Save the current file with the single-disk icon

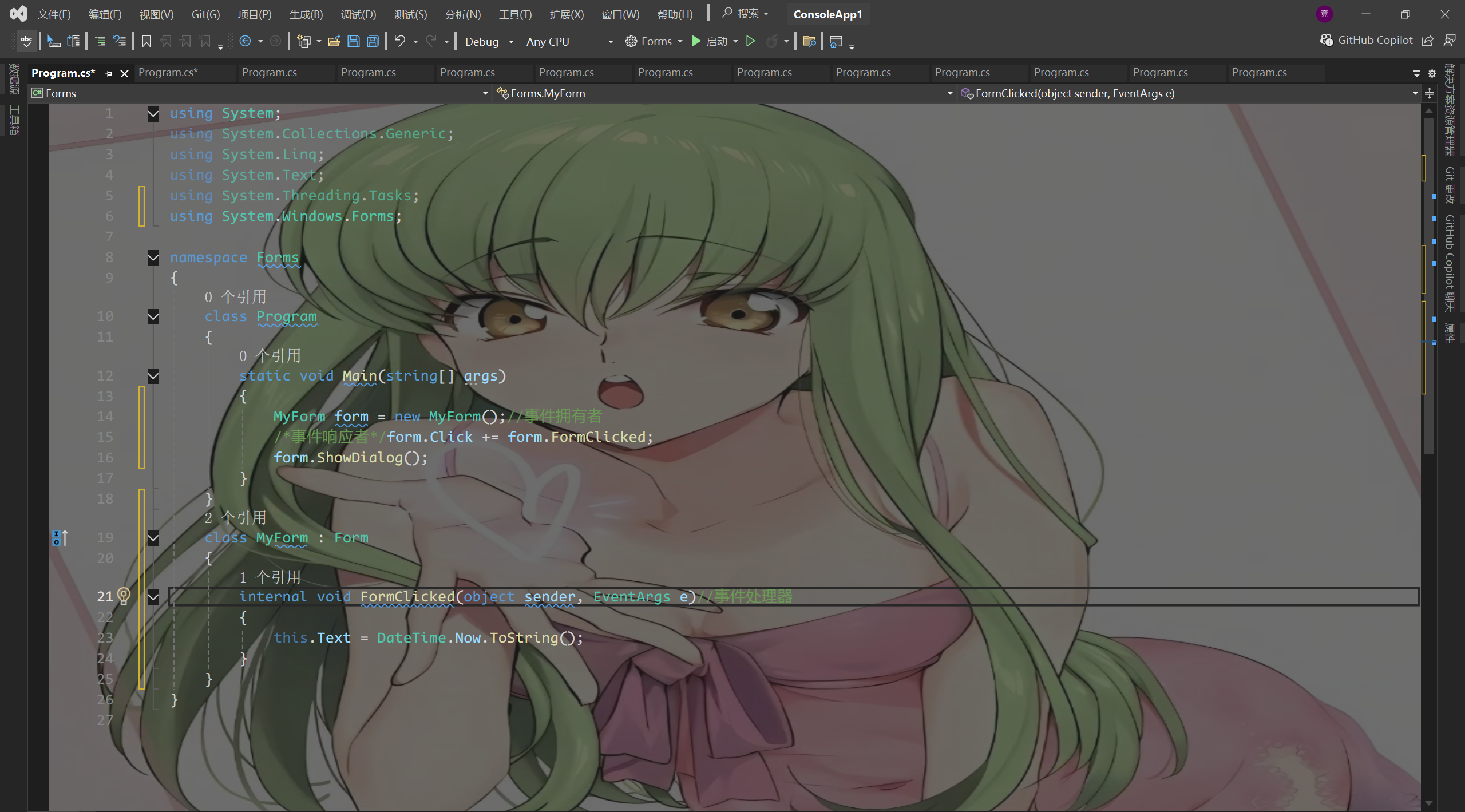pos(354,41)
